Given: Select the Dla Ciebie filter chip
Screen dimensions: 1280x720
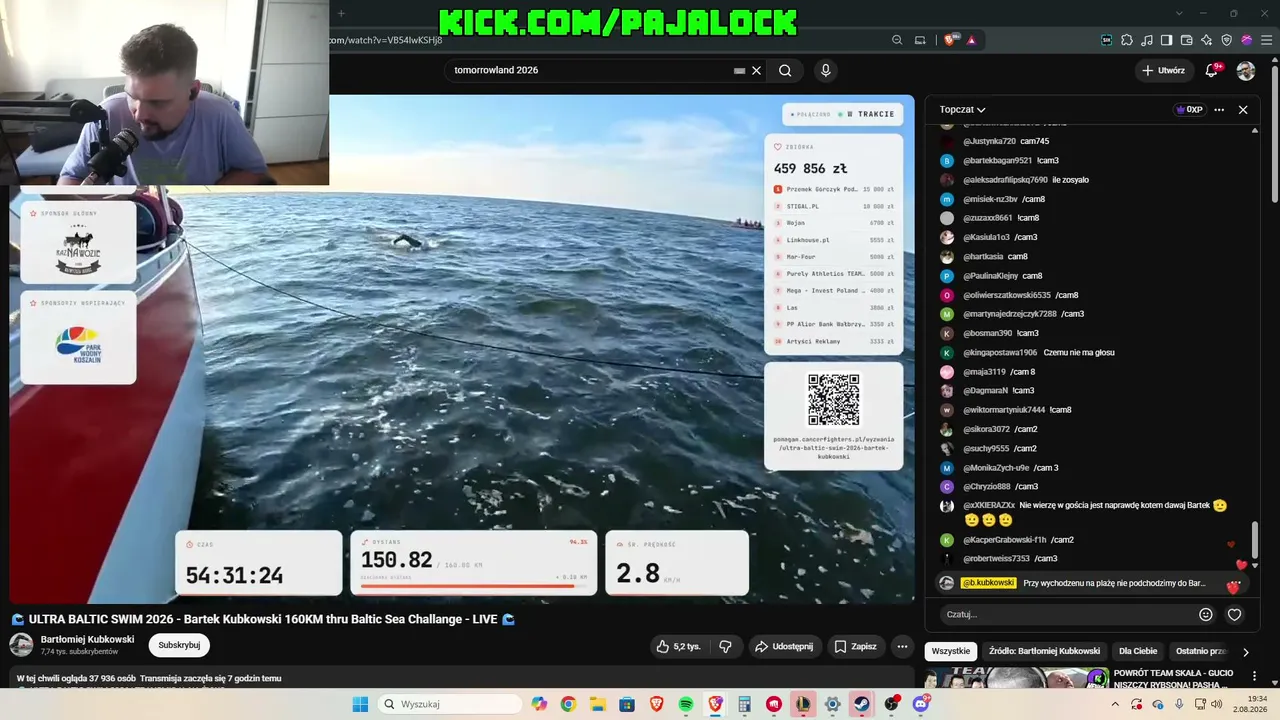Looking at the screenshot, I should click(1138, 651).
